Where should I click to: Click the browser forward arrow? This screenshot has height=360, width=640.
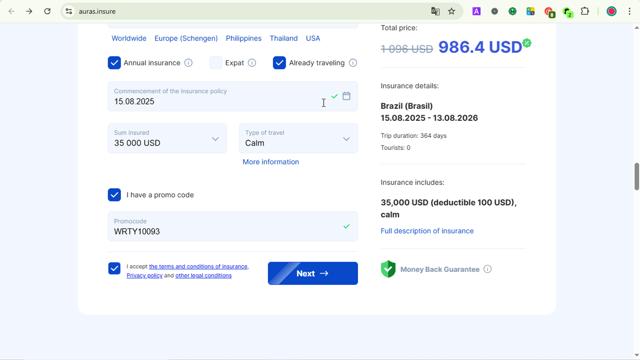click(x=29, y=11)
